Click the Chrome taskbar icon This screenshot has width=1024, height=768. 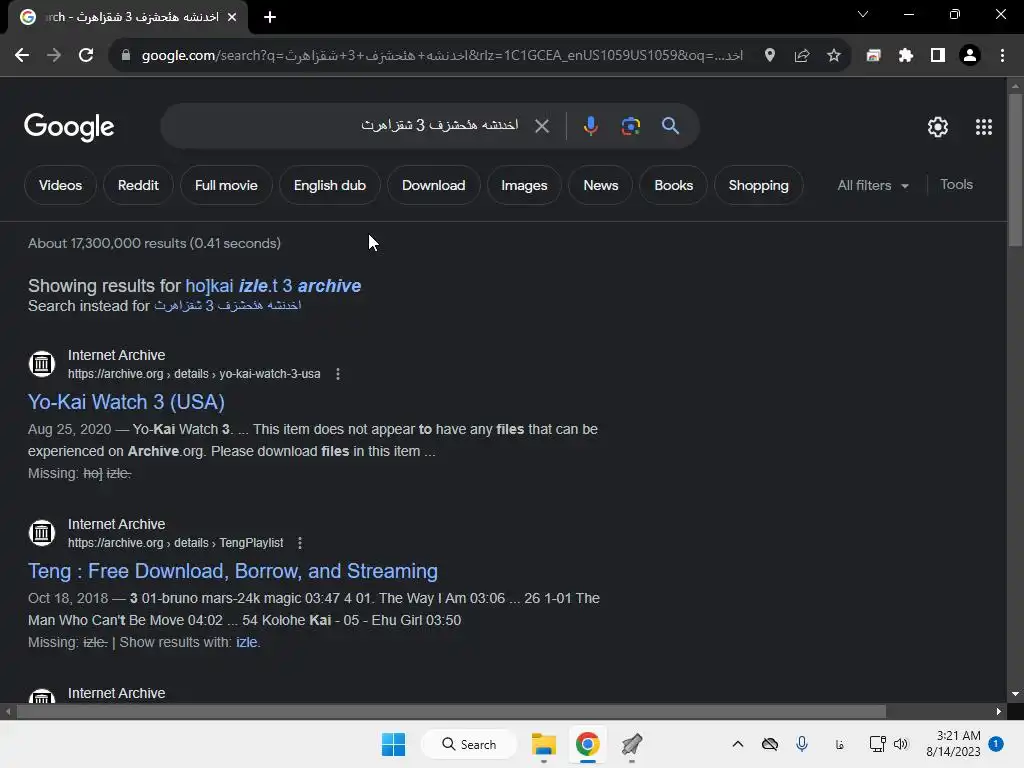(587, 744)
